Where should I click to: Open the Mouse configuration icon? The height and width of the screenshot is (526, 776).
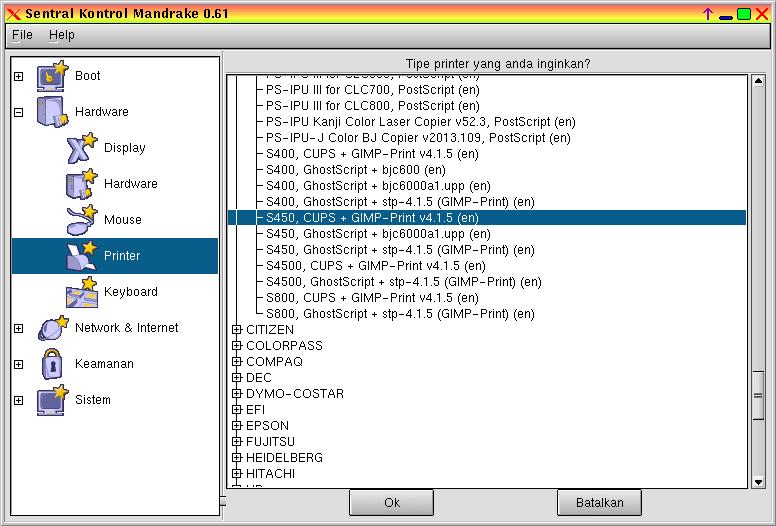pyautogui.click(x=80, y=220)
